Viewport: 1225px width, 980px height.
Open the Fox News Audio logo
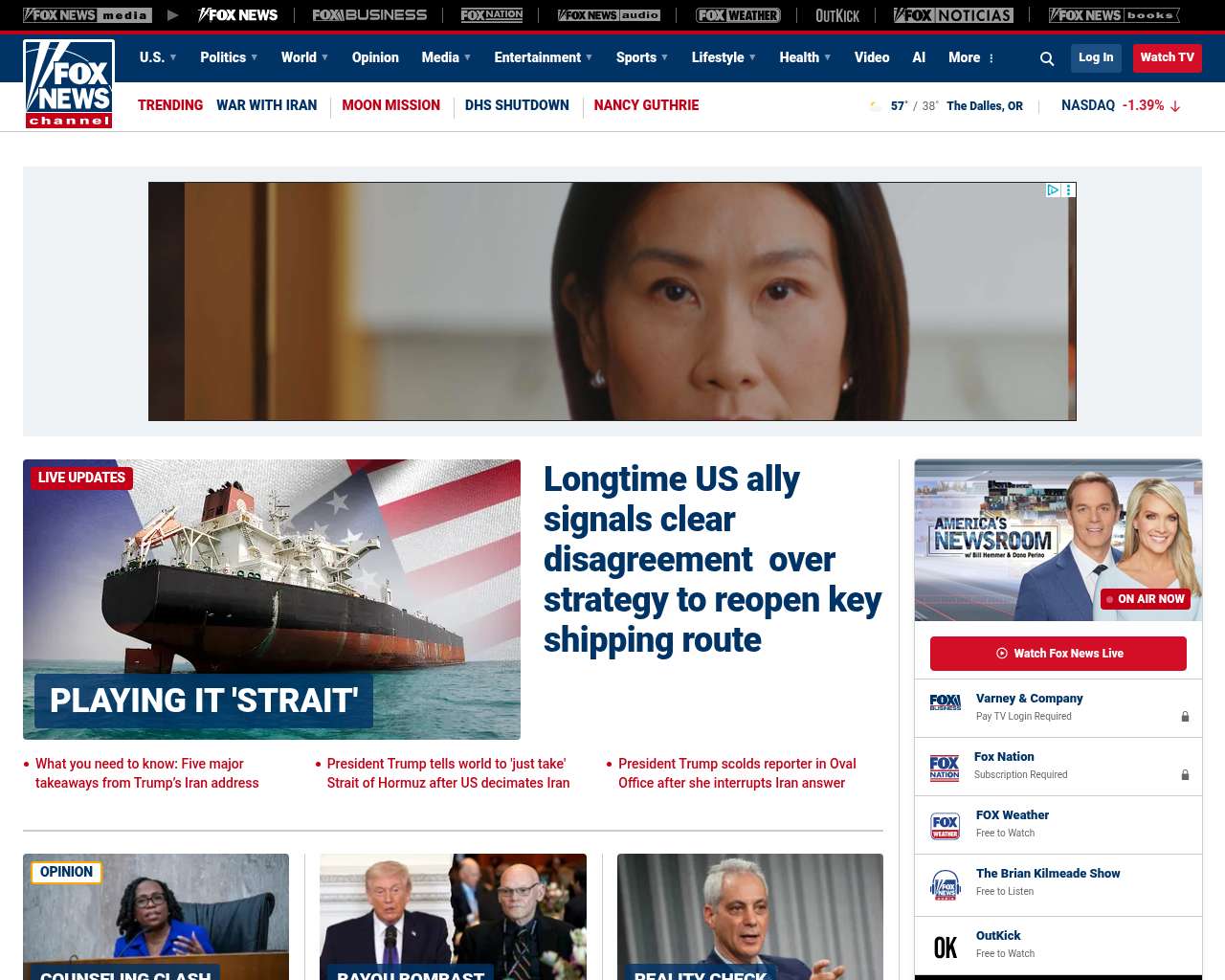[x=609, y=15]
